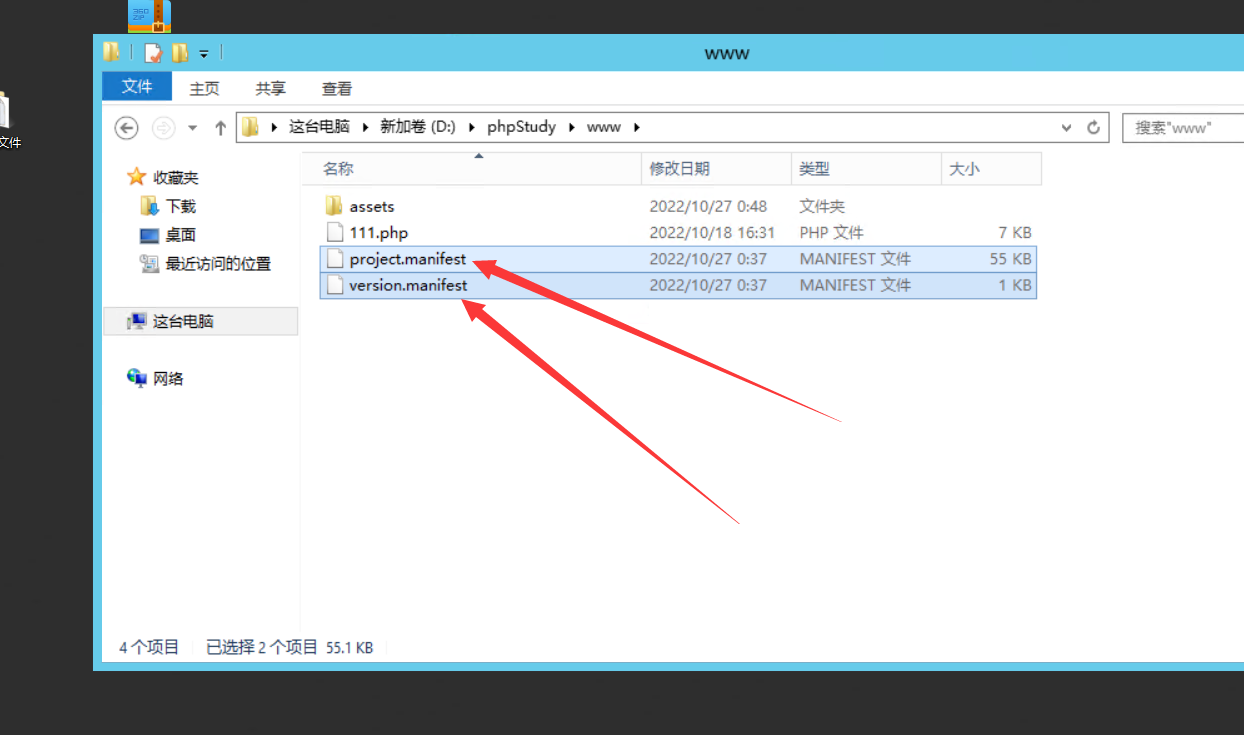
Task: Click the 下载 folder icon
Action: pyautogui.click(x=150, y=206)
